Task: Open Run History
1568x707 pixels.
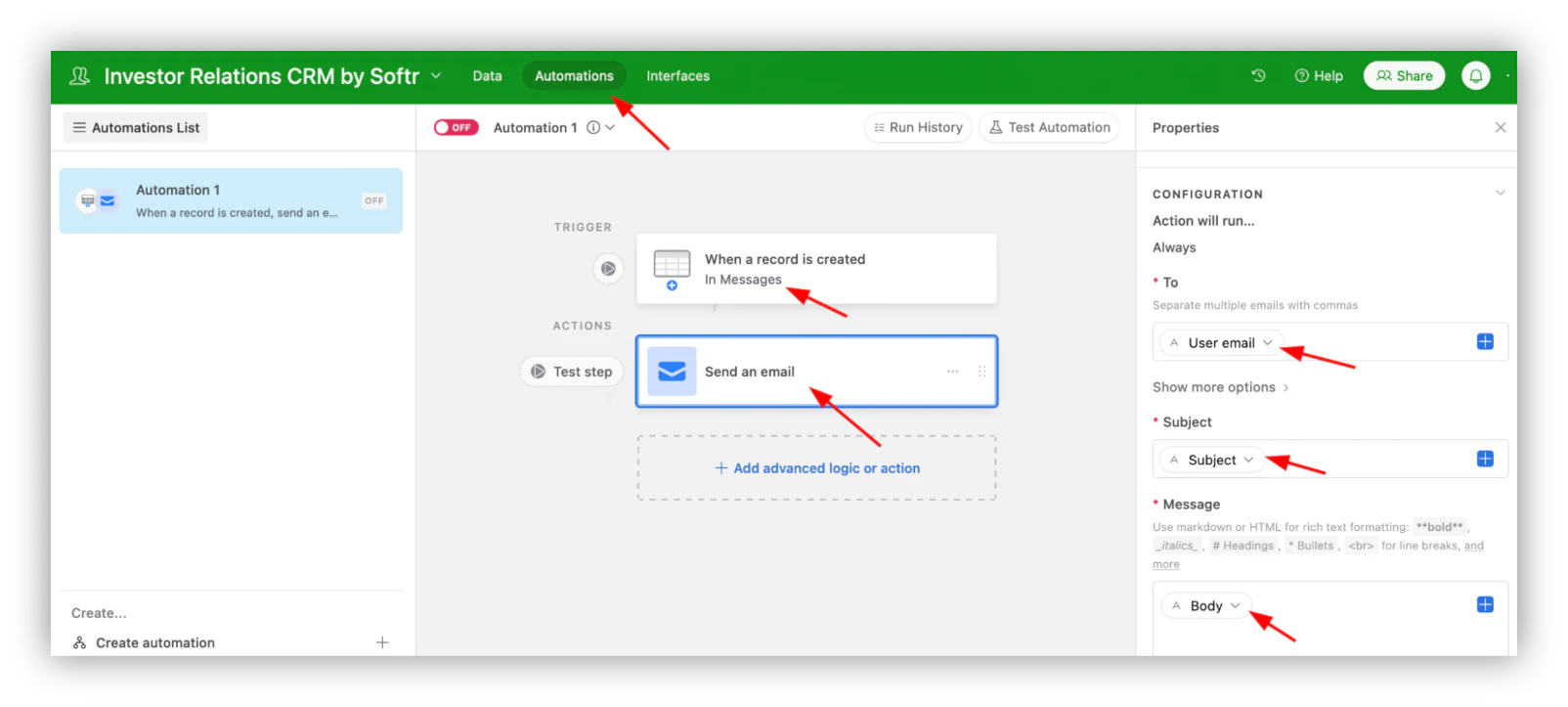Action: pos(918,127)
